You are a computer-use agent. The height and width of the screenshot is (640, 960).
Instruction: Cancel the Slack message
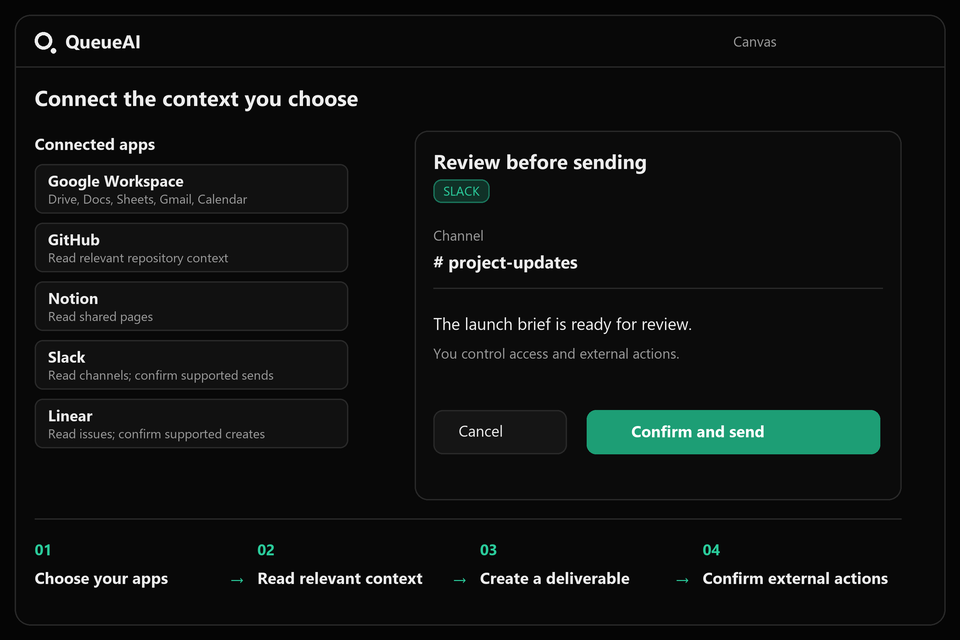tap(500, 432)
